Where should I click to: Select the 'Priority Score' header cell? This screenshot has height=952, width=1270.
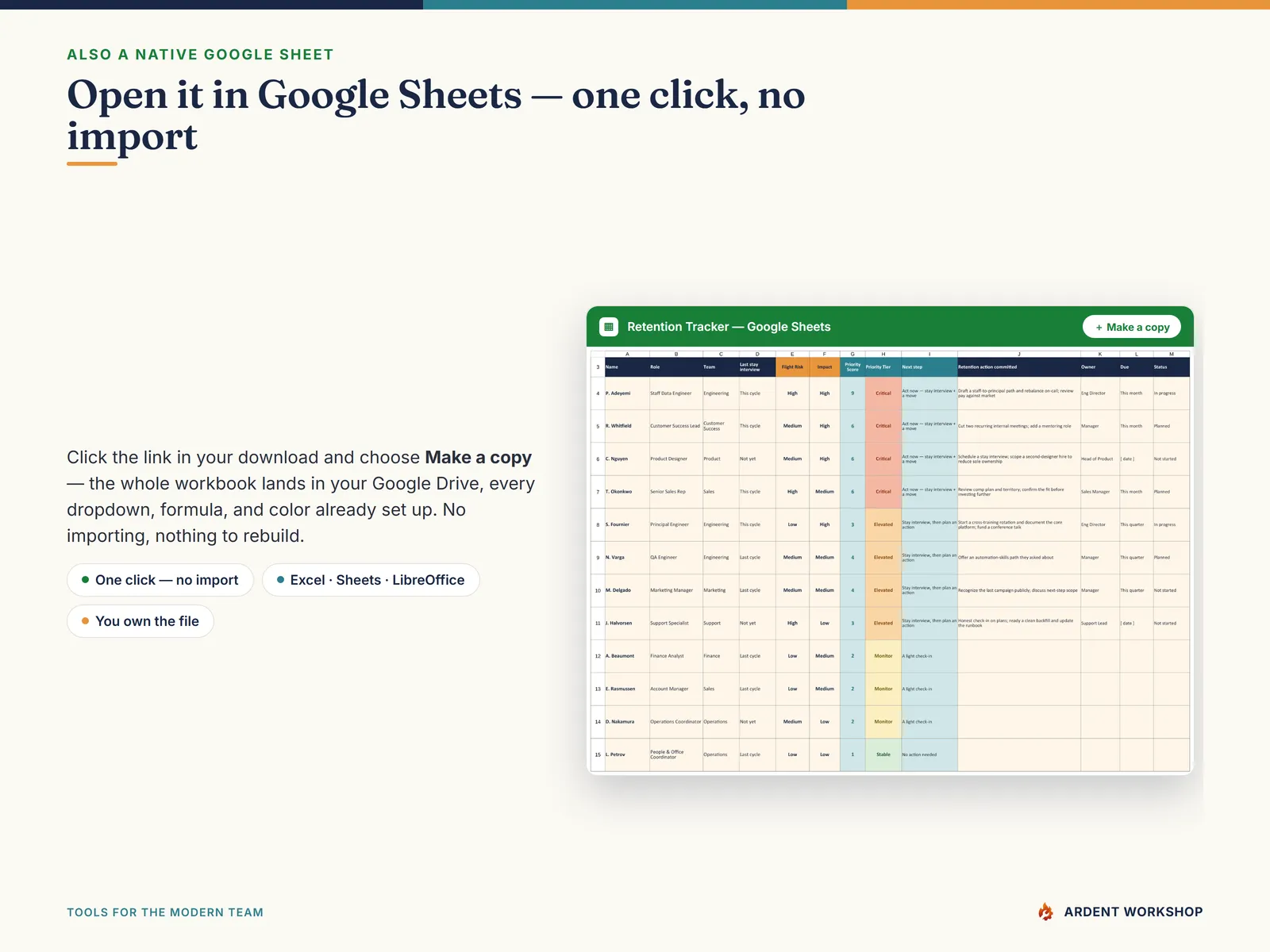tap(852, 367)
